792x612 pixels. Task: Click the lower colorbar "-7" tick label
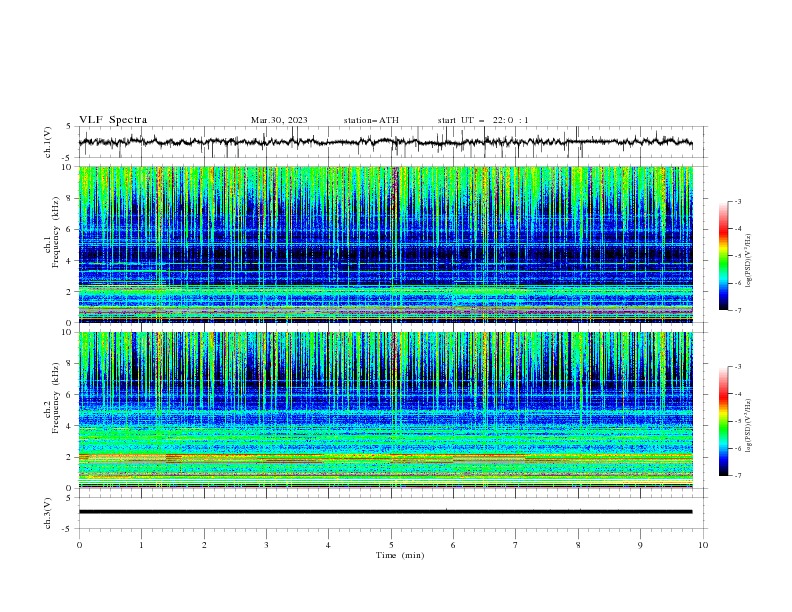738,475
